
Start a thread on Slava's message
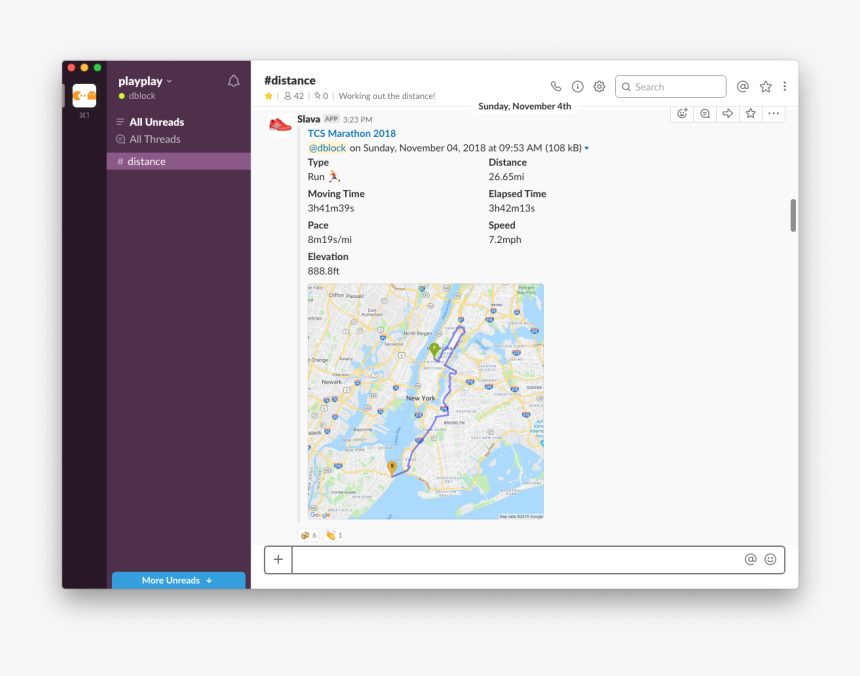tap(705, 113)
